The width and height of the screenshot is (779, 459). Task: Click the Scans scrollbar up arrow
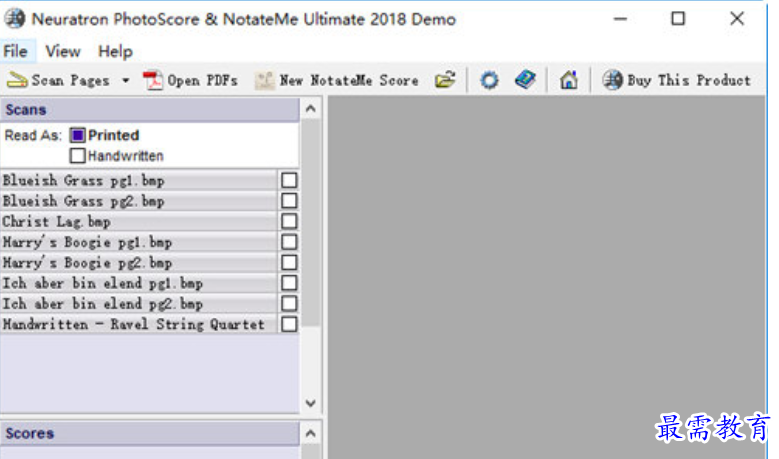pos(311,109)
